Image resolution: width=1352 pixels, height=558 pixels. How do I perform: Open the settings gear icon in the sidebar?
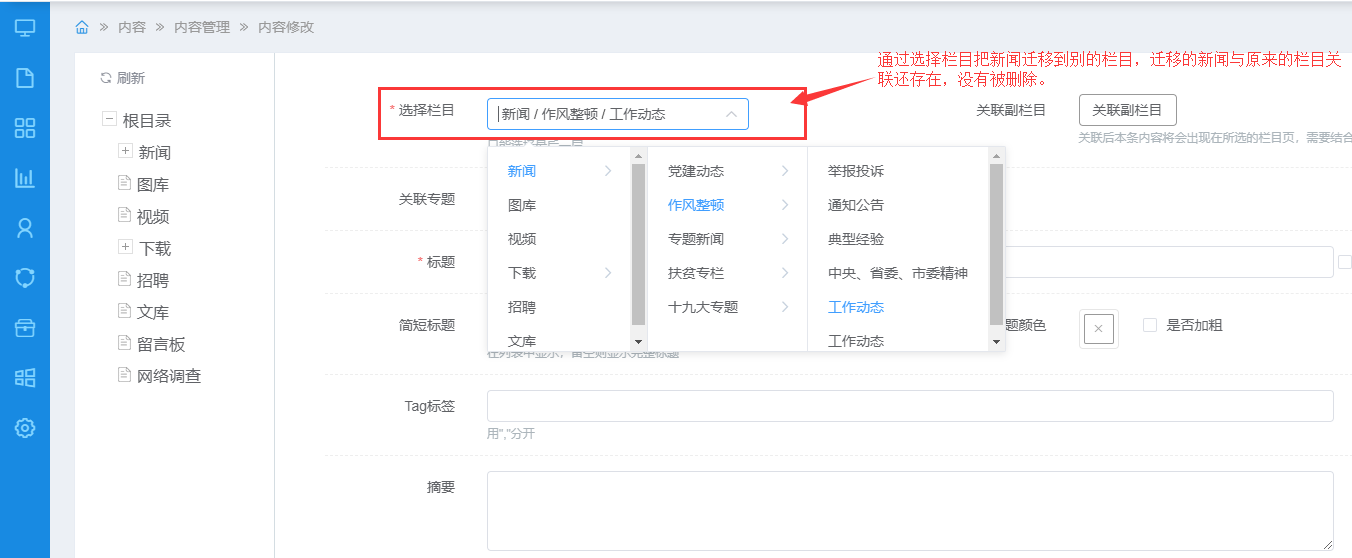pos(25,428)
